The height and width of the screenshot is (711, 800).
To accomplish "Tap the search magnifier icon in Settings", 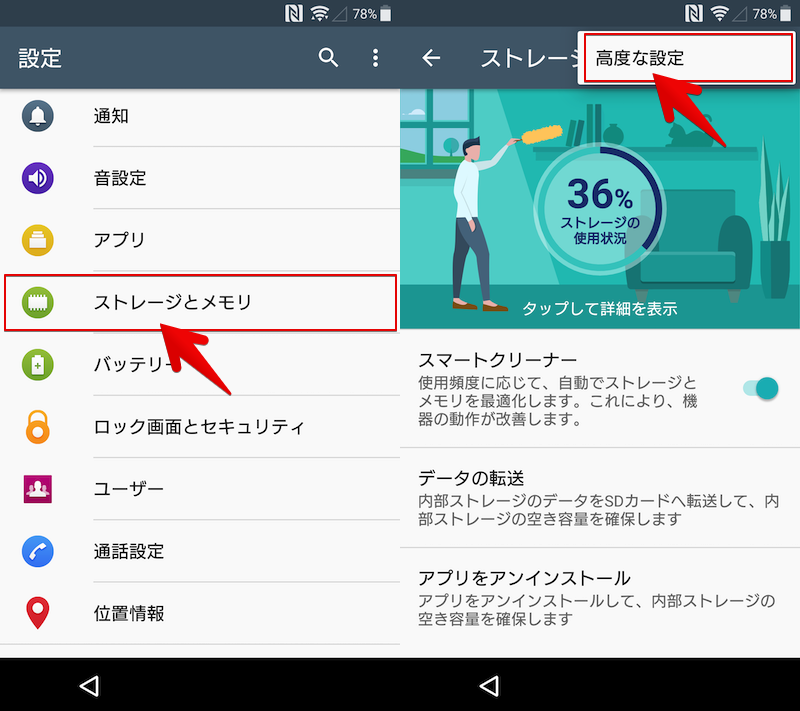I will [x=328, y=58].
